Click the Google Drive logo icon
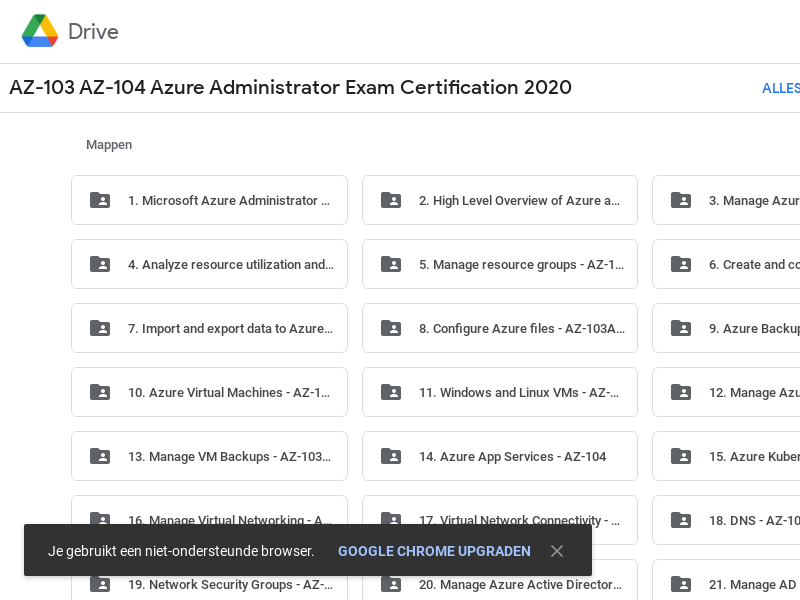Screen dimensions: 800x600 click(x=40, y=31)
